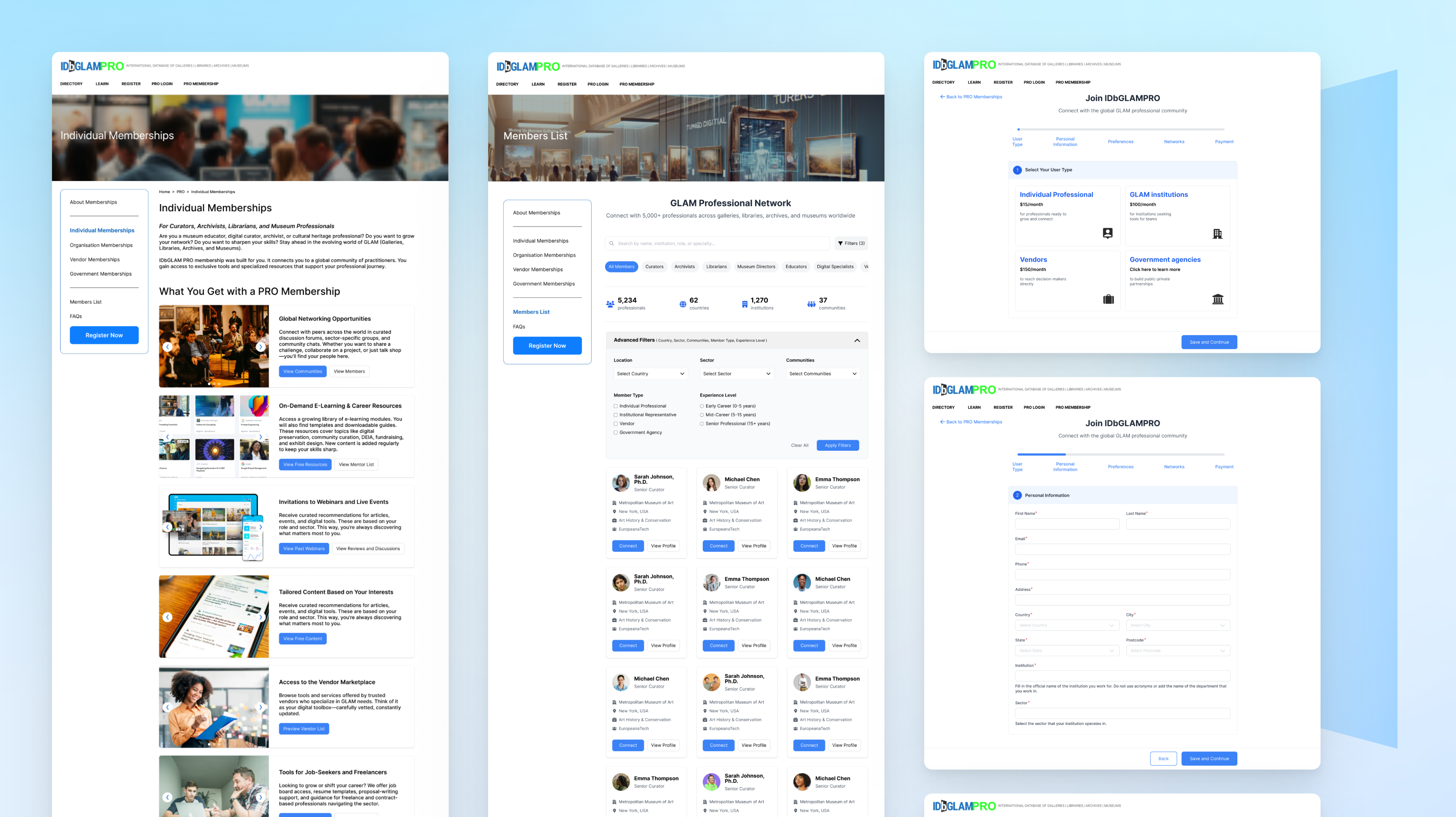Click the Individual Professional person icon
This screenshot has width=1456, height=817.
pos(1107,233)
